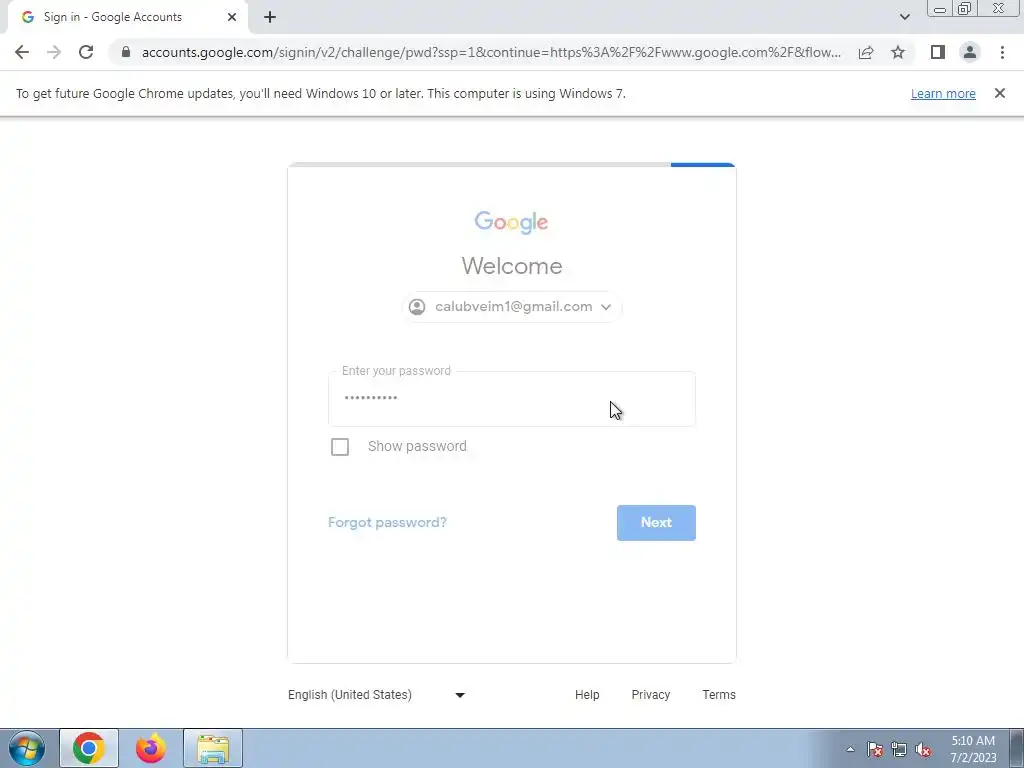Open the Learn more link
This screenshot has height=768, width=1024.
943,93
